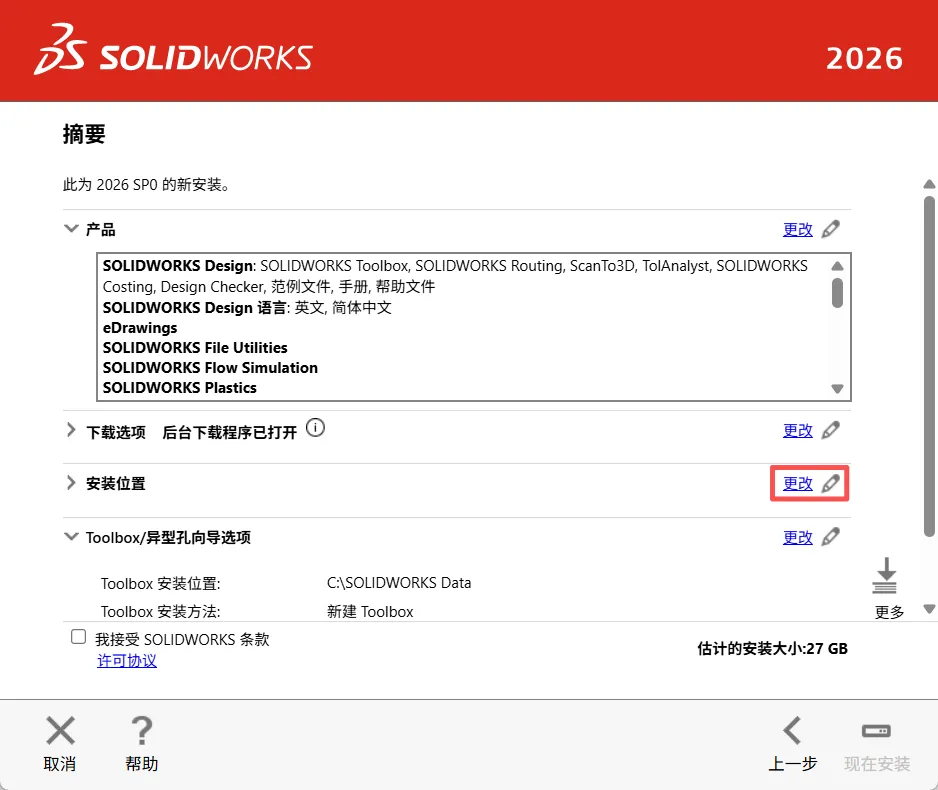Viewport: 938px width, 790px height.
Task: Open the 许可协议 license link
Action: coord(127,661)
